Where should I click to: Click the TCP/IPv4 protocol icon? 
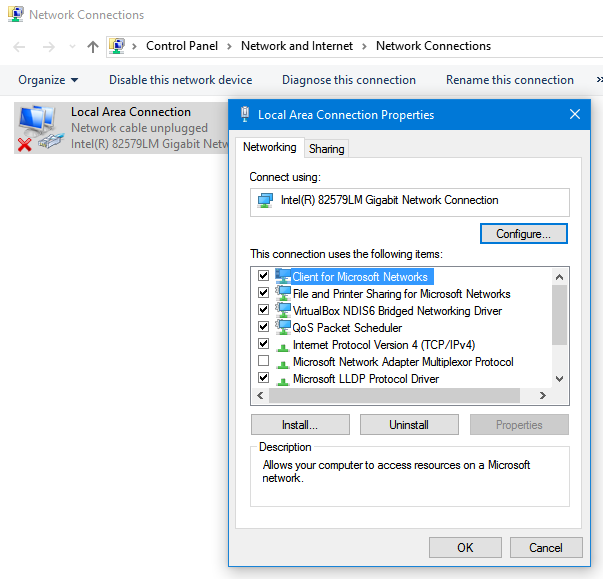coord(283,347)
